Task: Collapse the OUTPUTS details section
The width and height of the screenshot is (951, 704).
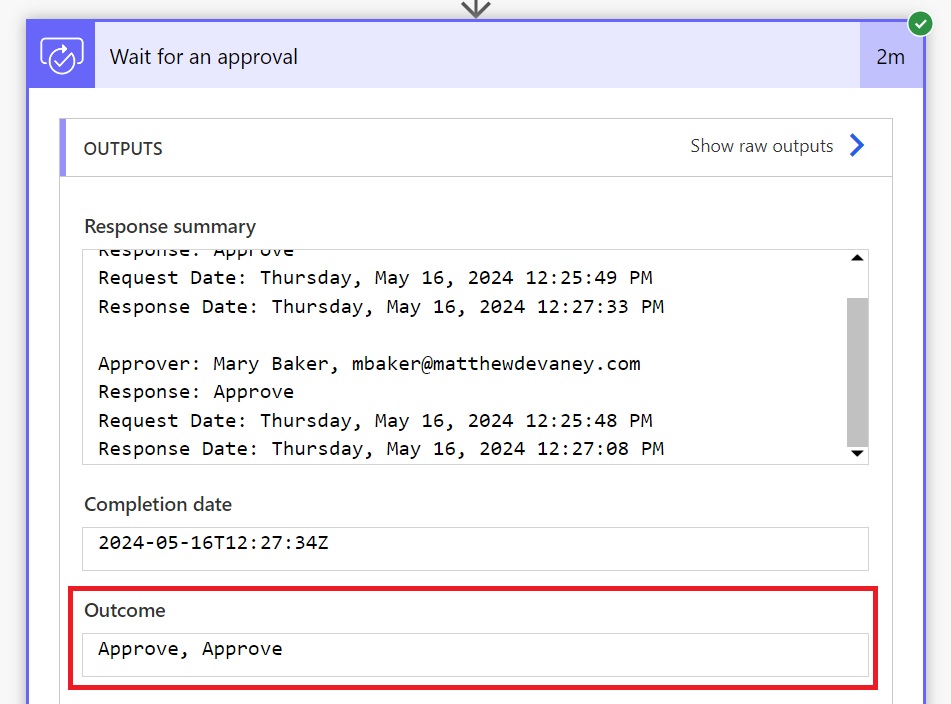Action: tap(122, 148)
